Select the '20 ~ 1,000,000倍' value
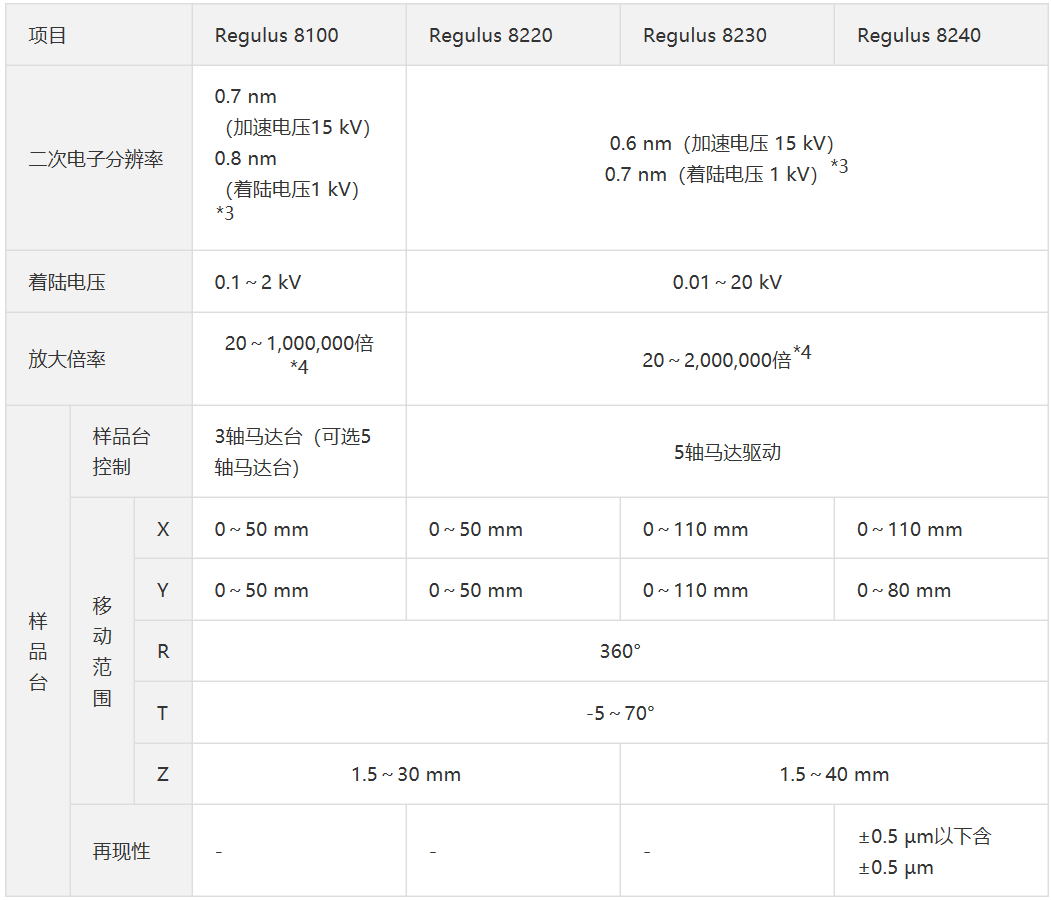This screenshot has width=1051, height=900. (299, 343)
